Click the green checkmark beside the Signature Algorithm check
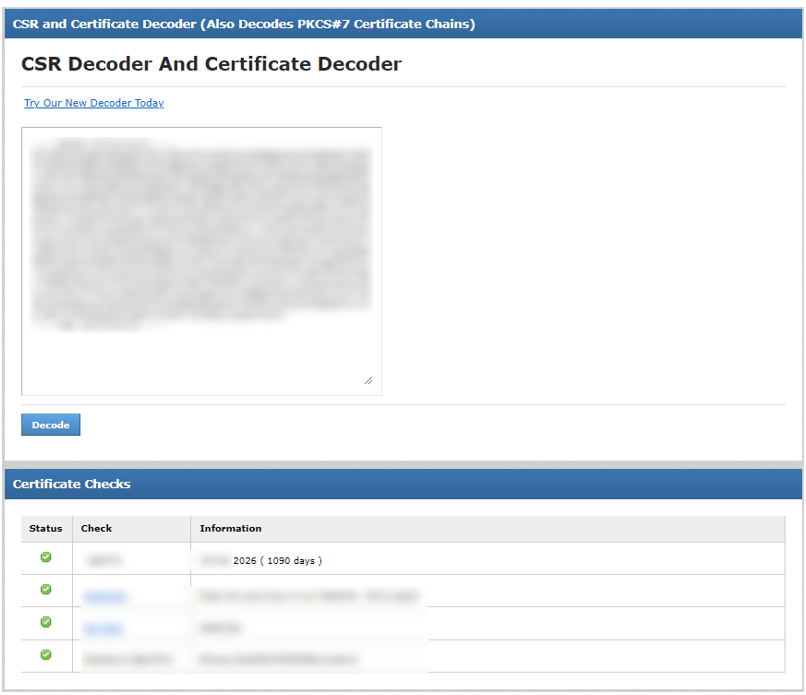This screenshot has height=695, width=806. point(46,656)
